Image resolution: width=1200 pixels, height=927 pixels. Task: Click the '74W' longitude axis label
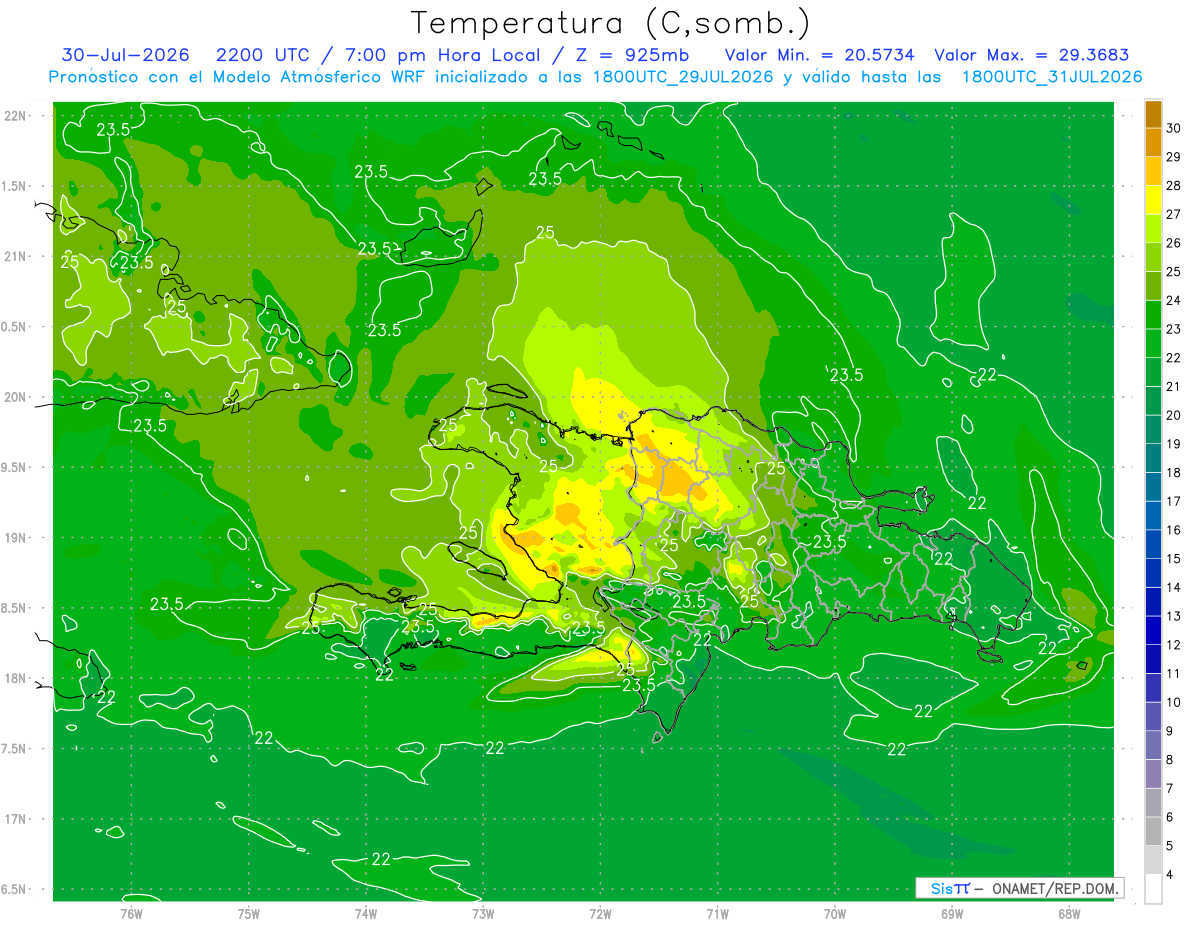(366, 913)
